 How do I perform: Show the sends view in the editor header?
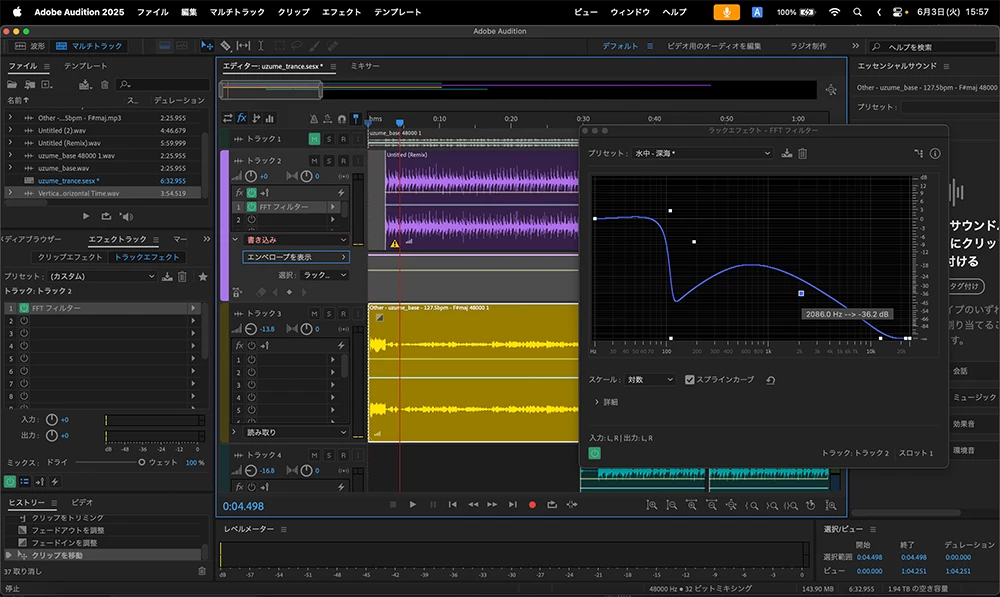click(x=256, y=118)
